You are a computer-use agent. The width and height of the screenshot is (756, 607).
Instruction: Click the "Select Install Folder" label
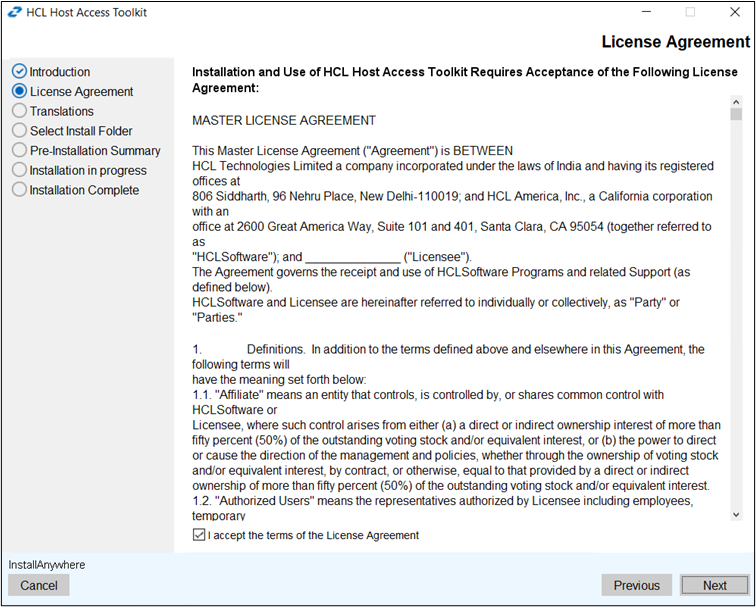[81, 131]
